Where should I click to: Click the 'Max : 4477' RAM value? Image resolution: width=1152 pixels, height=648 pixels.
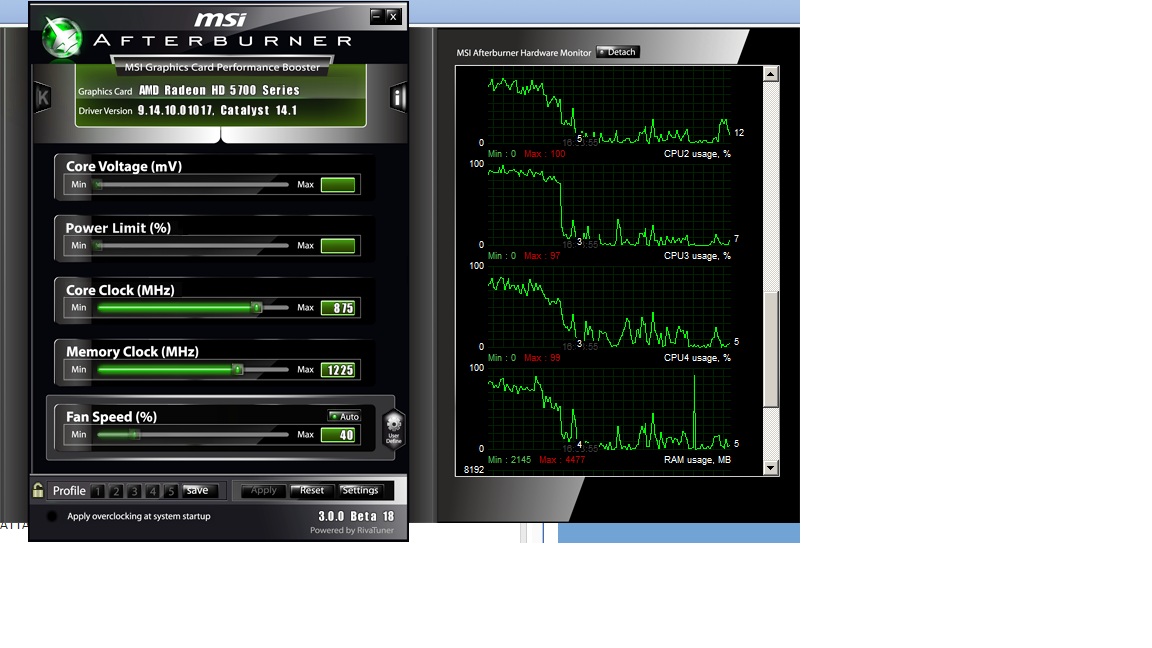[562, 460]
